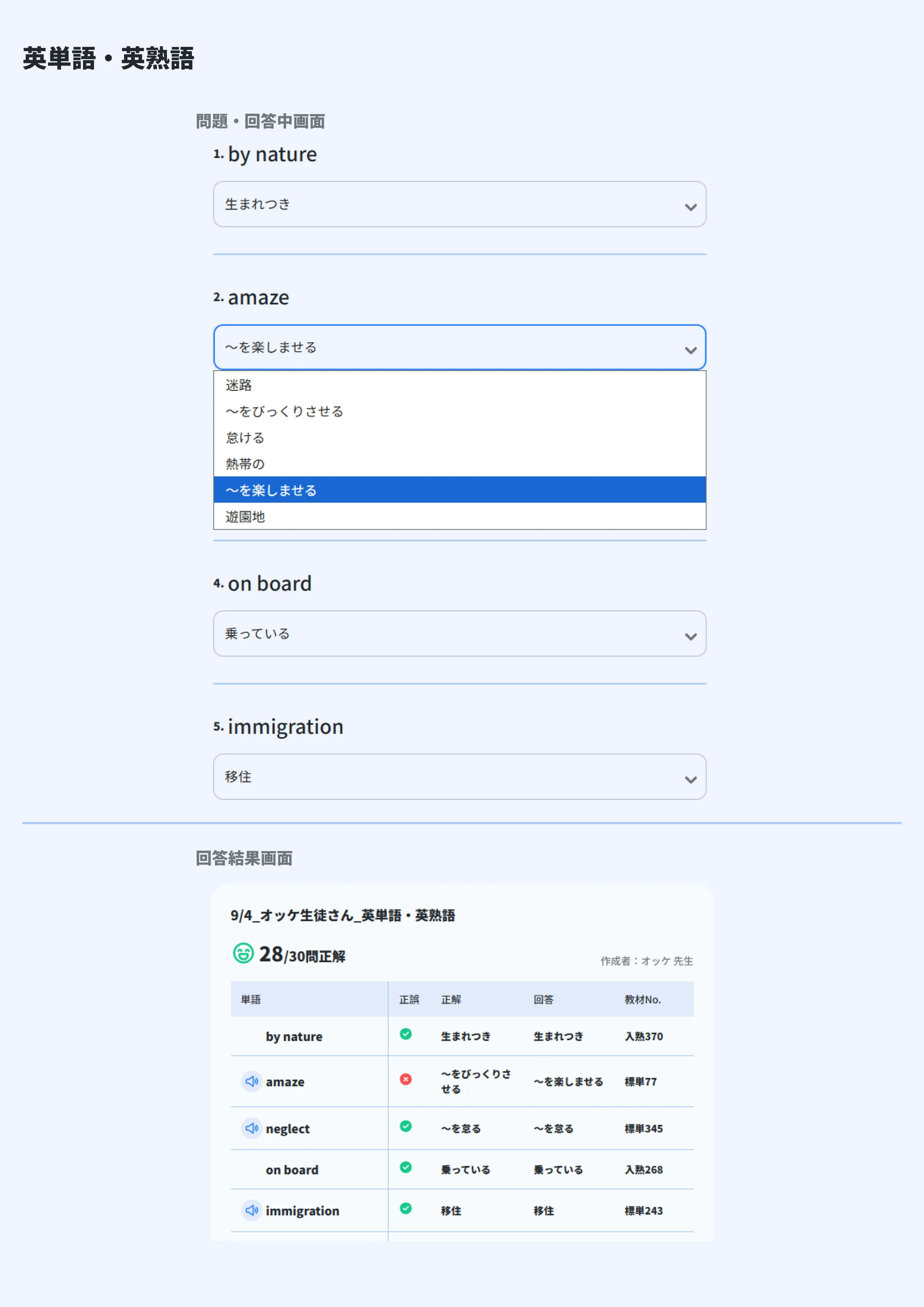Click the 単語 column header
Image resolution: width=924 pixels, height=1307 pixels.
[250, 999]
